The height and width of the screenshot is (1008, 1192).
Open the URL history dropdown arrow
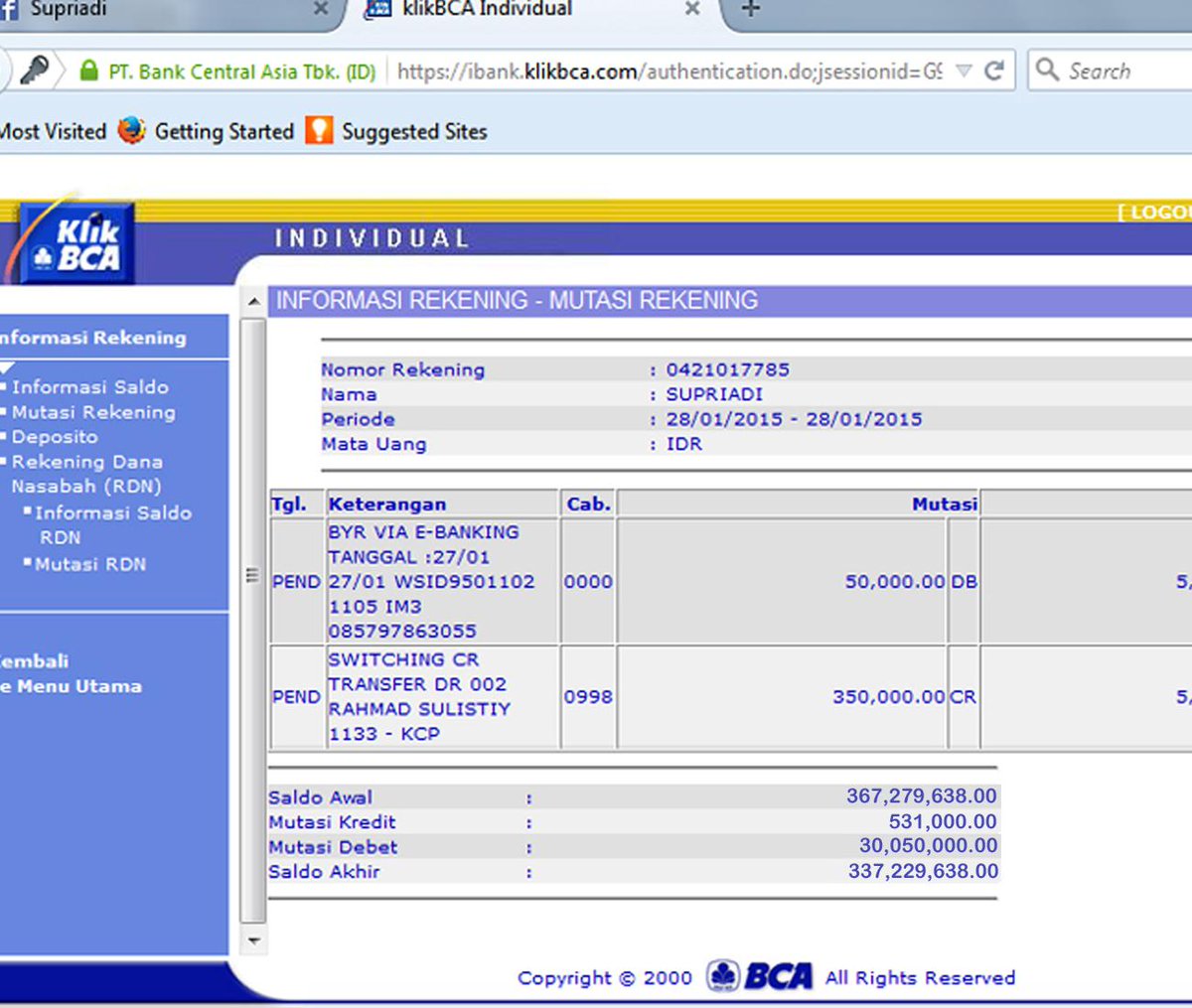(x=963, y=72)
